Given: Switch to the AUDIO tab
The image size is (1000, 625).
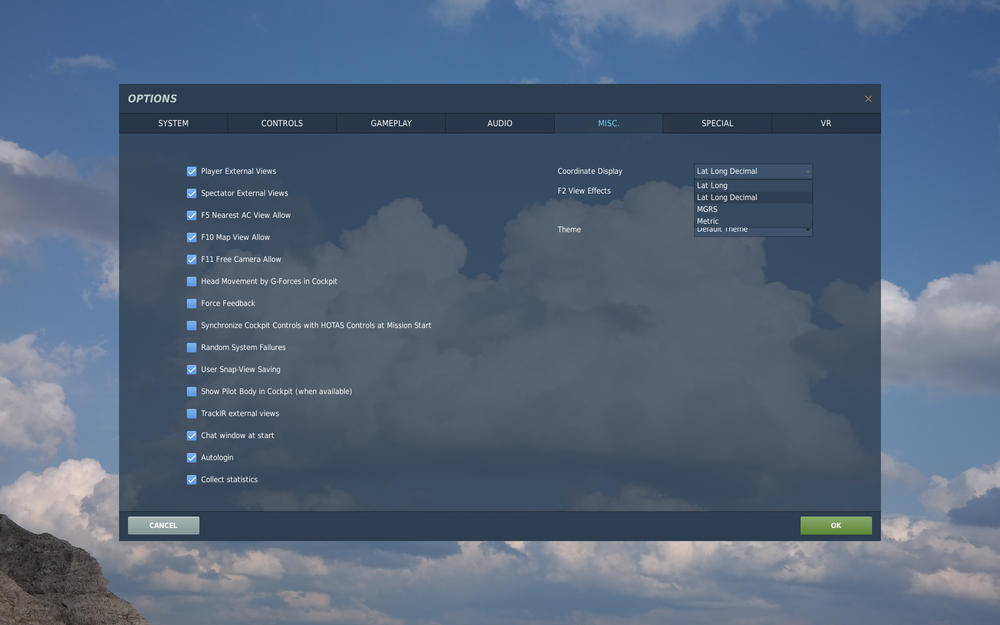Looking at the screenshot, I should tap(499, 122).
